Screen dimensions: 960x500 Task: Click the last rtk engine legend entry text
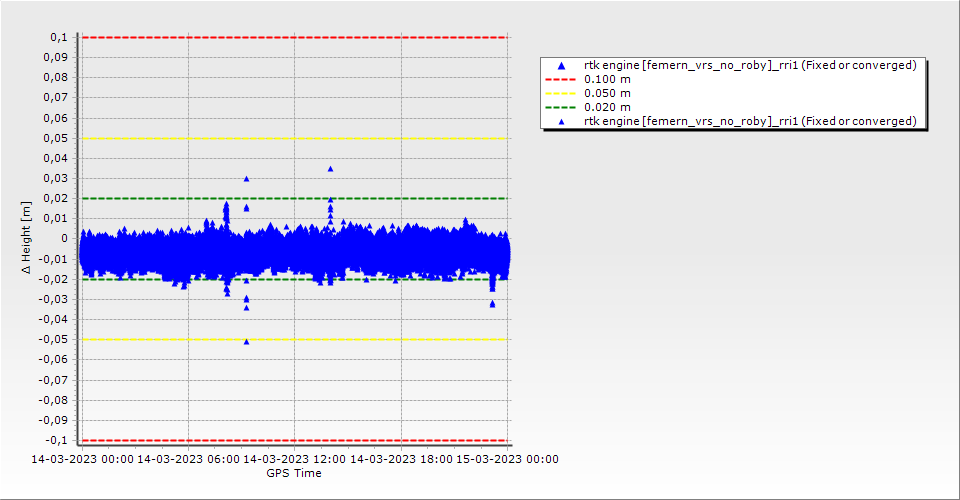[750, 121]
